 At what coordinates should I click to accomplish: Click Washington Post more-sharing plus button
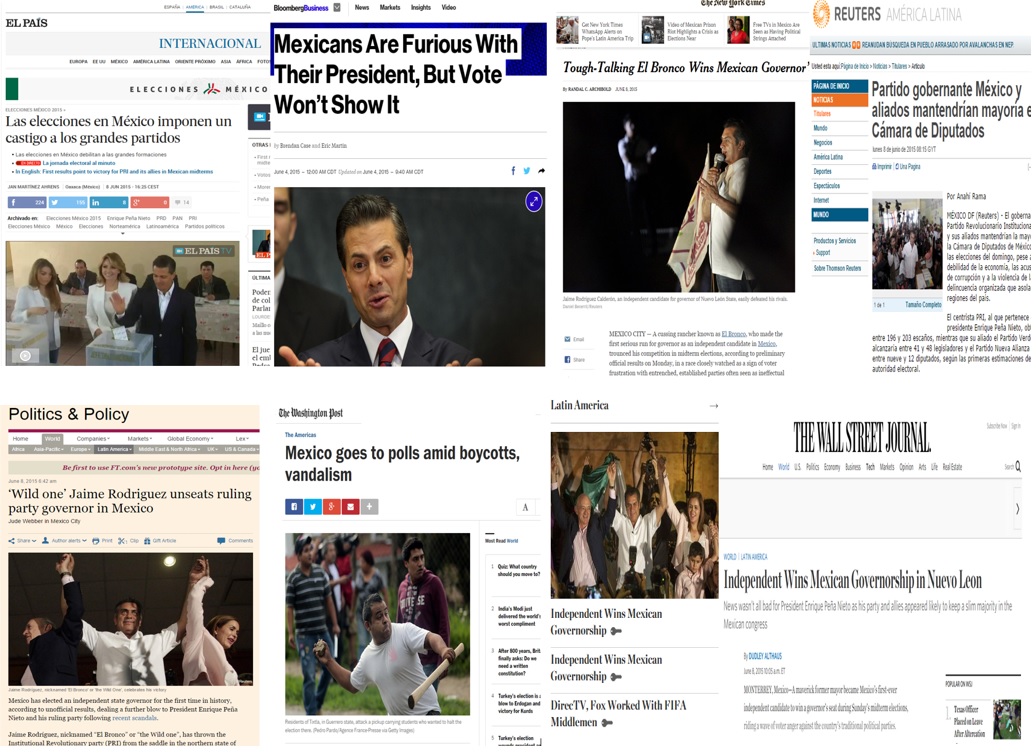369,507
